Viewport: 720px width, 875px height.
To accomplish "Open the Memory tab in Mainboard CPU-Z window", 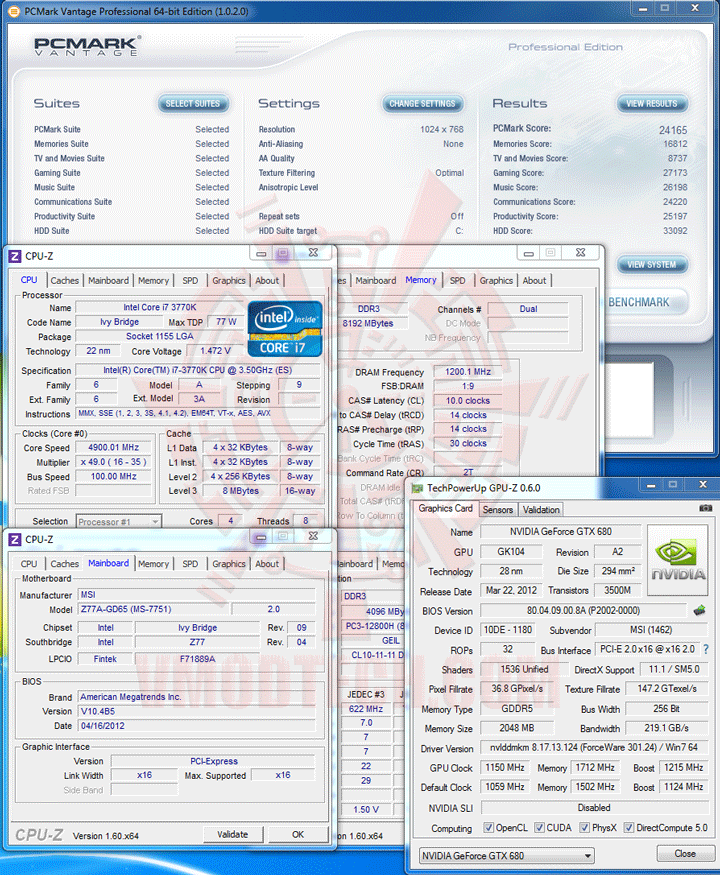I will [x=153, y=564].
